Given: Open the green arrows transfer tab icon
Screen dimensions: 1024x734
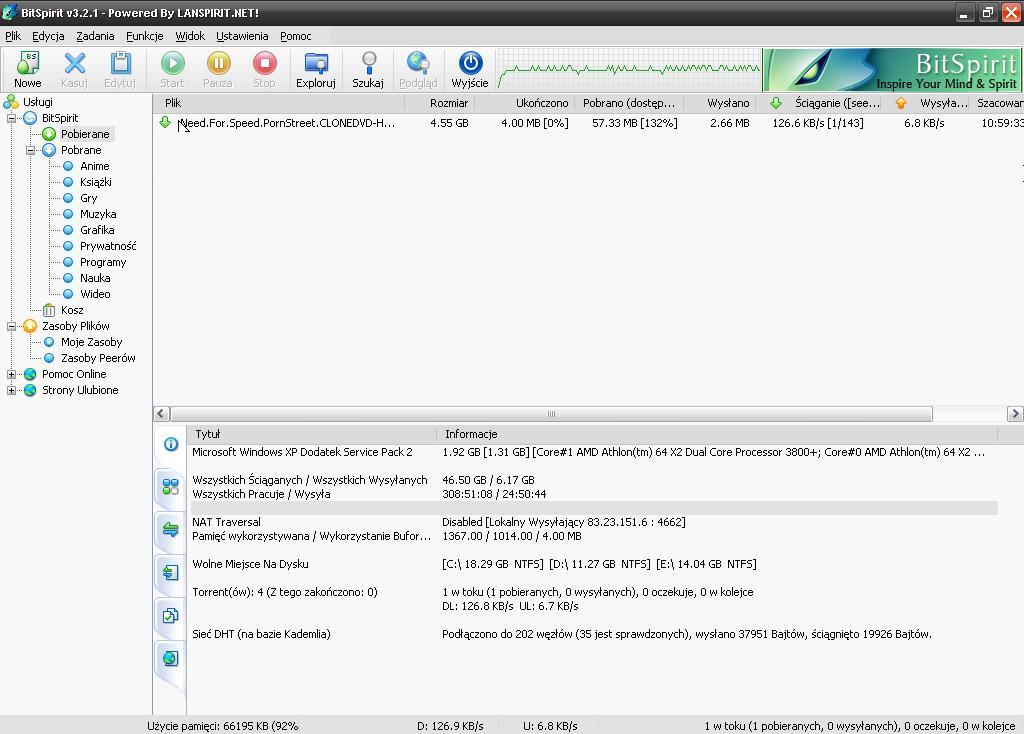Looking at the screenshot, I should [x=170, y=530].
